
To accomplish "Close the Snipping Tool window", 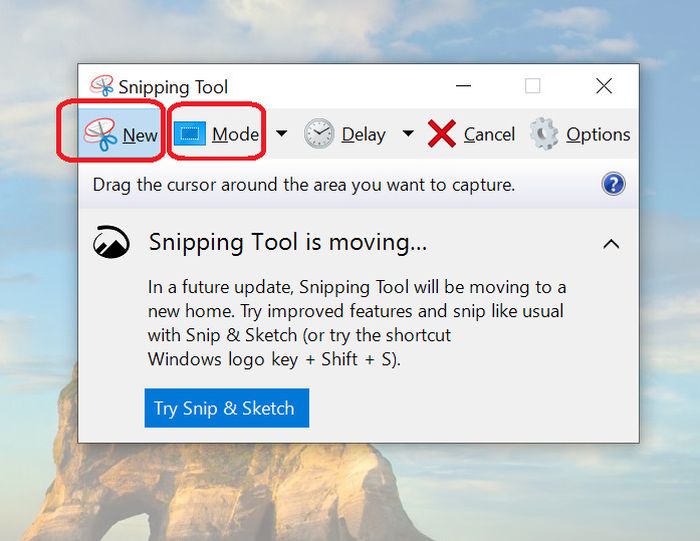I will 604,86.
